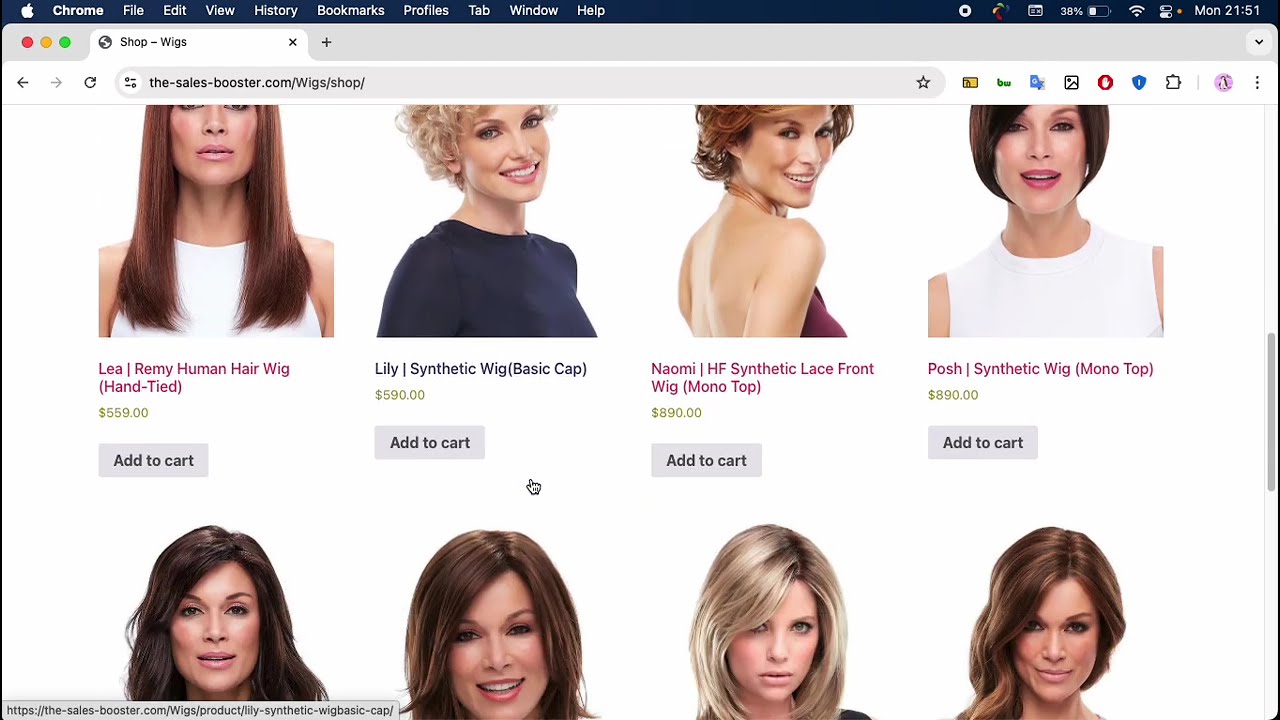Click the Naomi short red wig image
1280x720 pixels.
point(769,221)
